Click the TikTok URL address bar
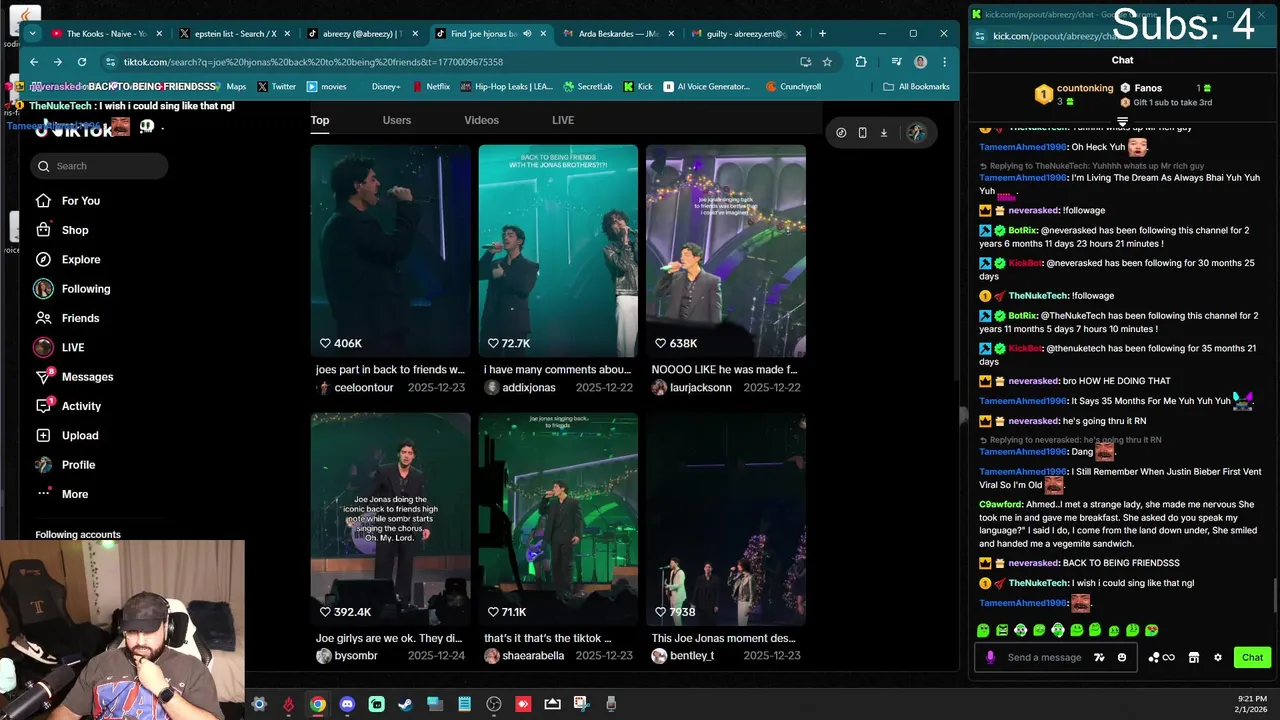Screen dimensions: 1280x720 tap(450, 62)
